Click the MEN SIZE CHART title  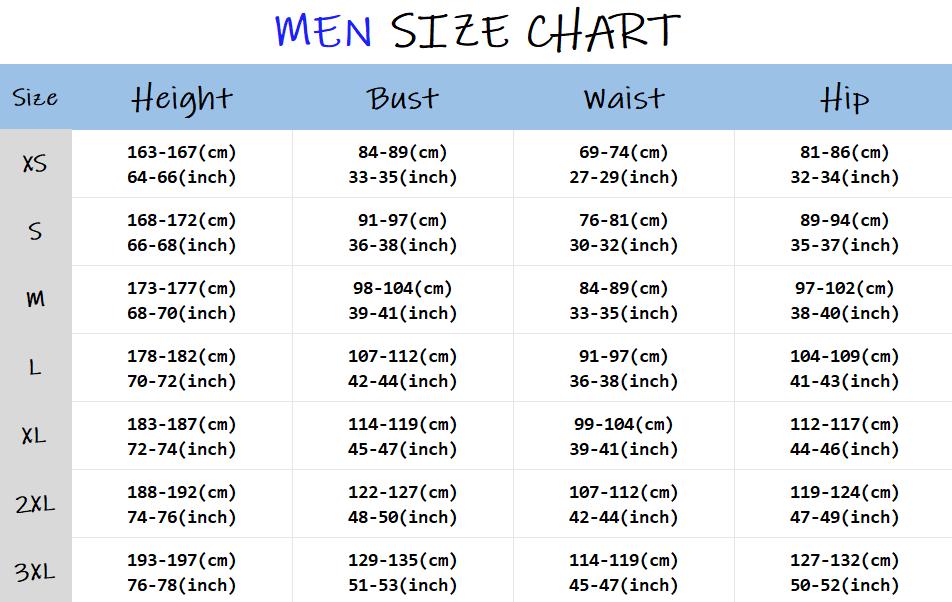point(477,30)
